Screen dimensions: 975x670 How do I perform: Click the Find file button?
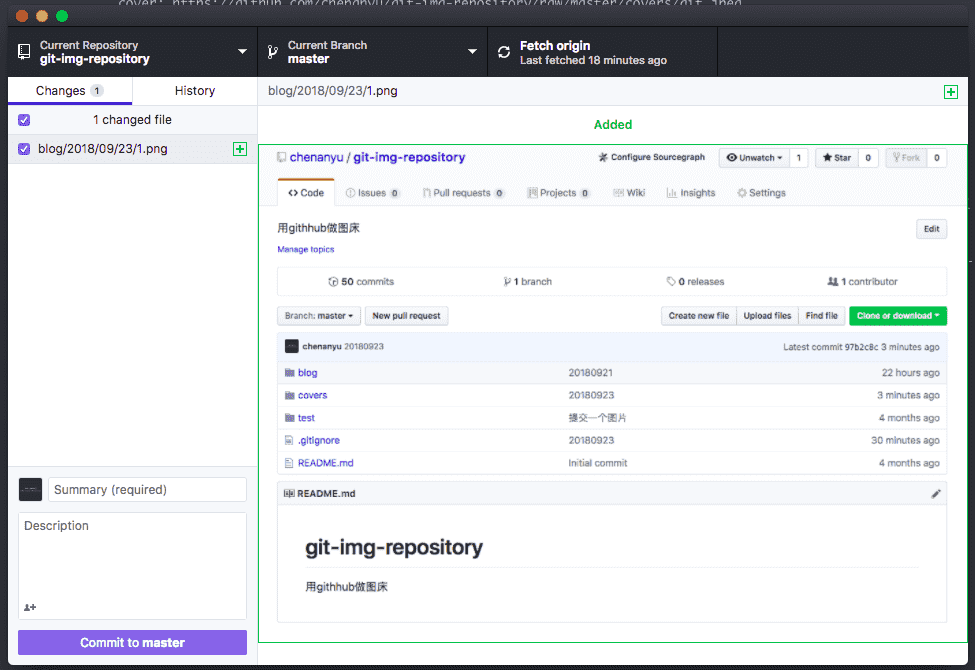(821, 316)
